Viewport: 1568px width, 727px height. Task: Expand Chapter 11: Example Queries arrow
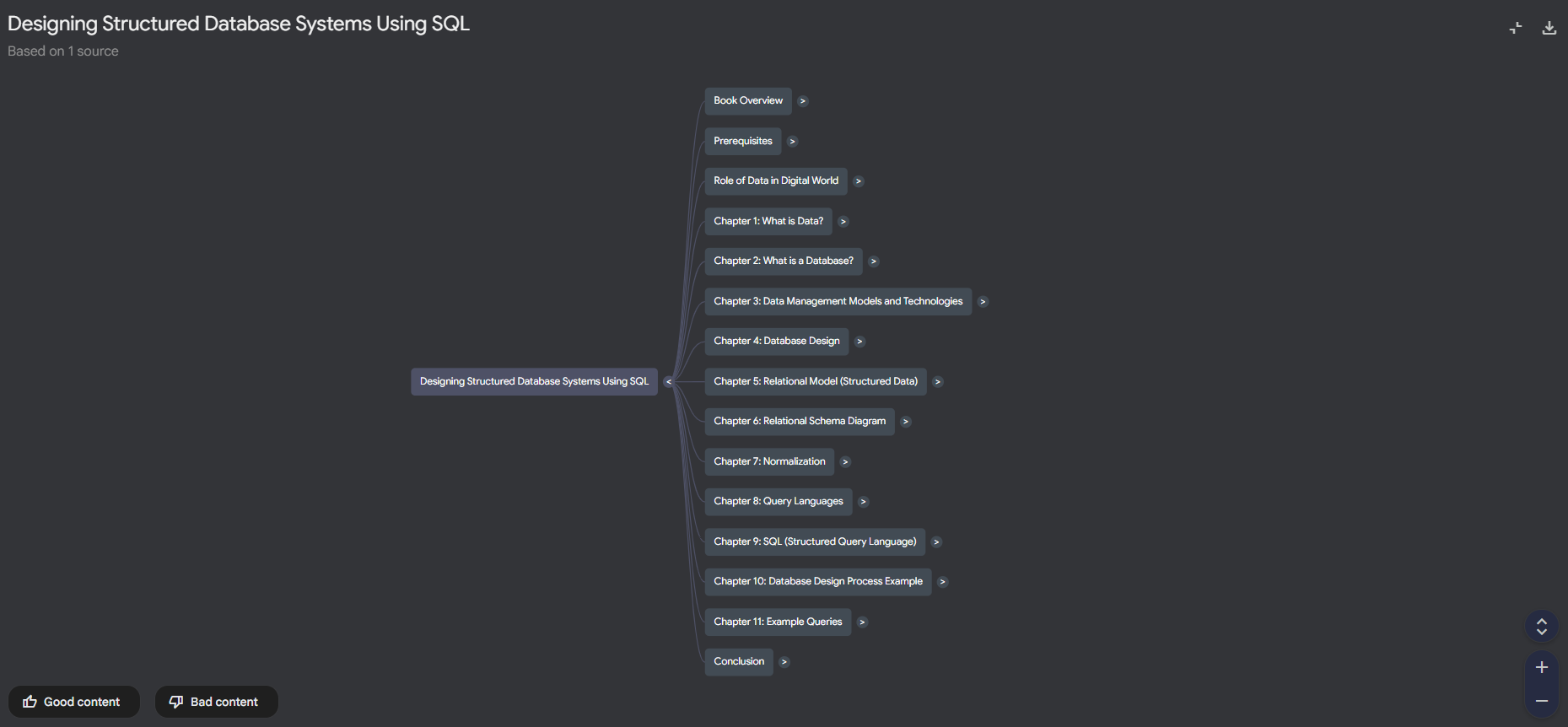click(x=862, y=622)
